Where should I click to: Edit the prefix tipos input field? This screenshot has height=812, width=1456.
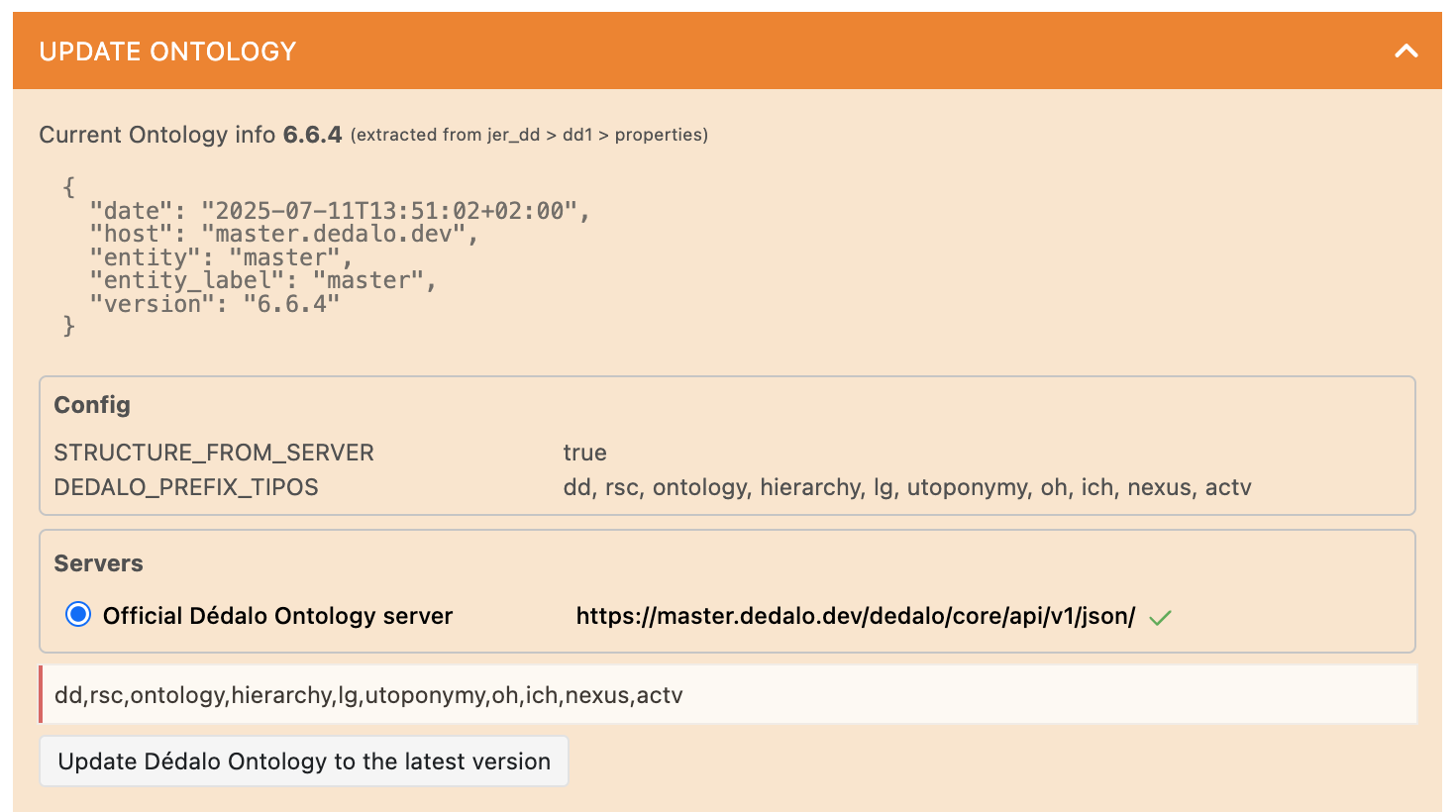pos(728,695)
